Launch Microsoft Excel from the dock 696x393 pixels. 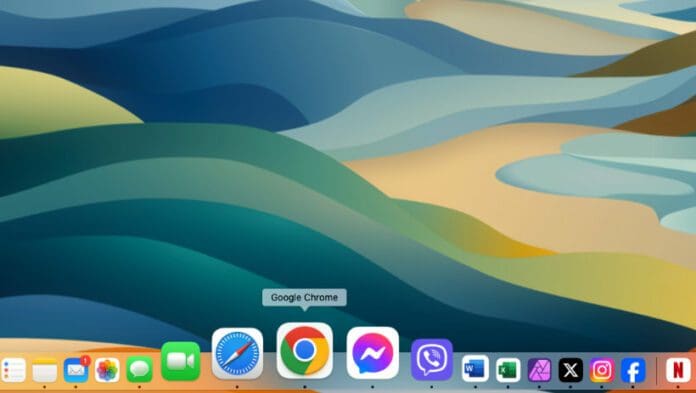(x=508, y=369)
